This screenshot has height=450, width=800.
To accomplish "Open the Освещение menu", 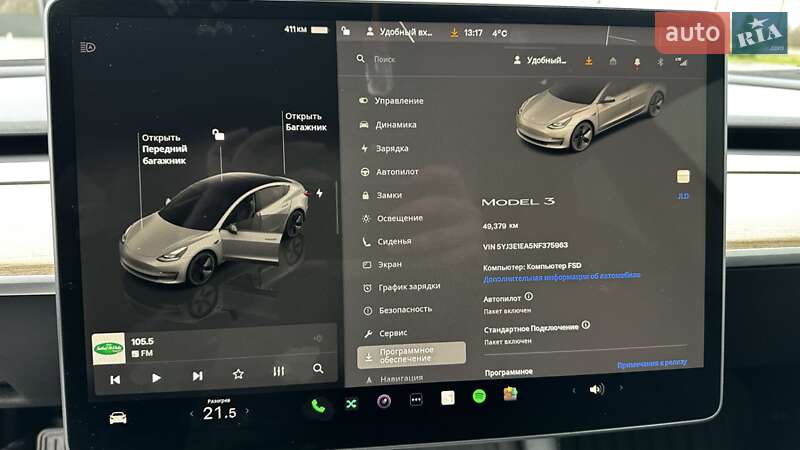I will (x=392, y=218).
